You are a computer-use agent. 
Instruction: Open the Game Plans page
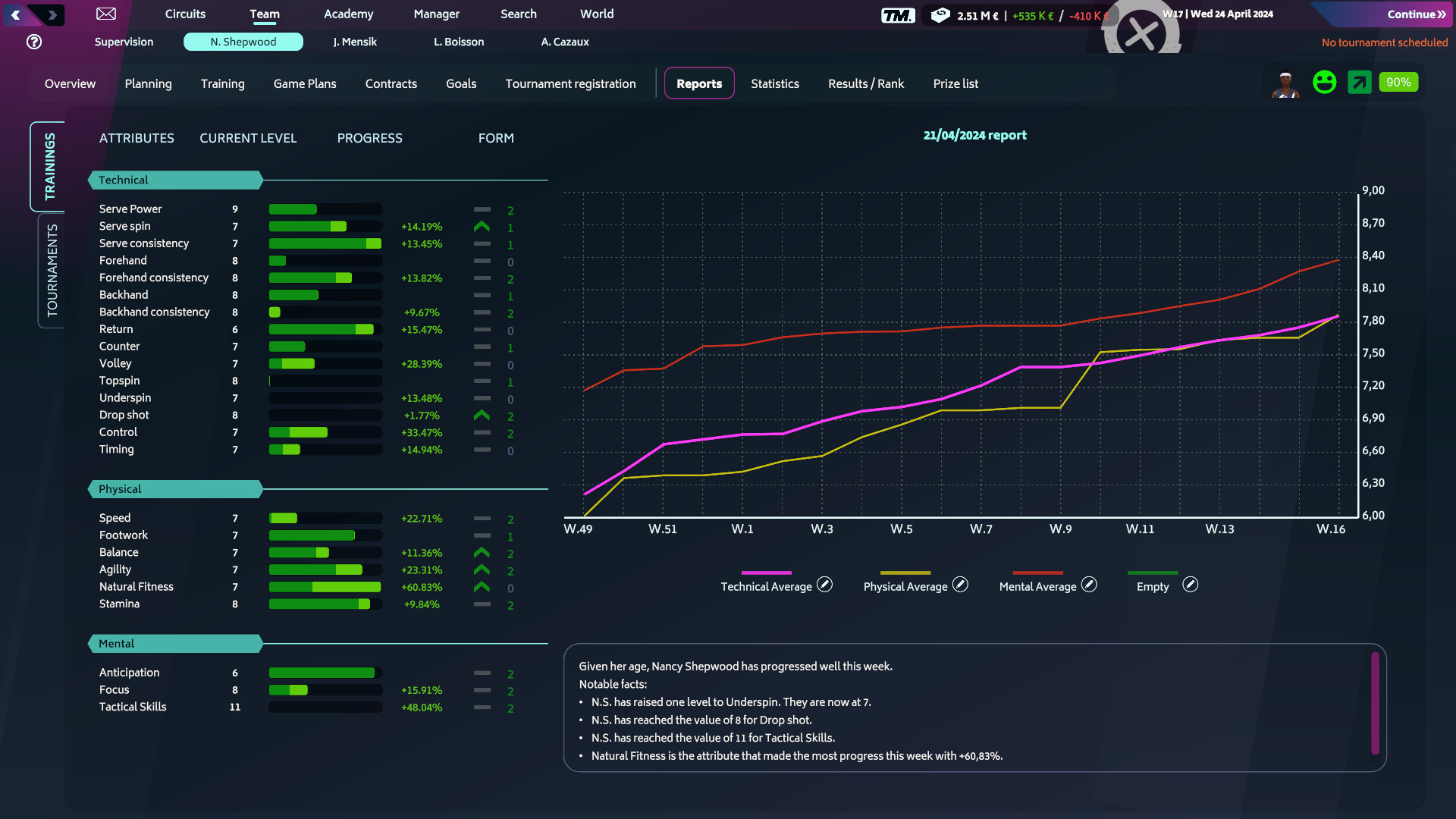(x=304, y=83)
